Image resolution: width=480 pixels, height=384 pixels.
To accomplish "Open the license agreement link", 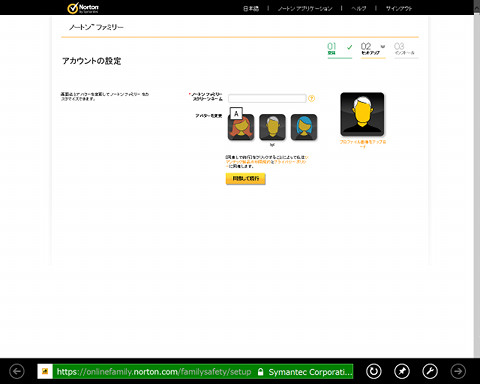I will click(248, 162).
